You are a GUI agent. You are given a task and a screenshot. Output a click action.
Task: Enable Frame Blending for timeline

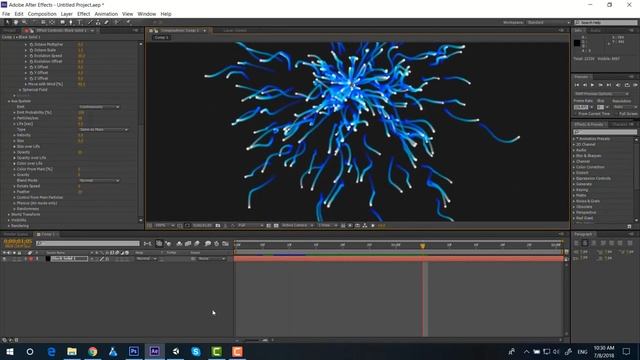(x=188, y=244)
